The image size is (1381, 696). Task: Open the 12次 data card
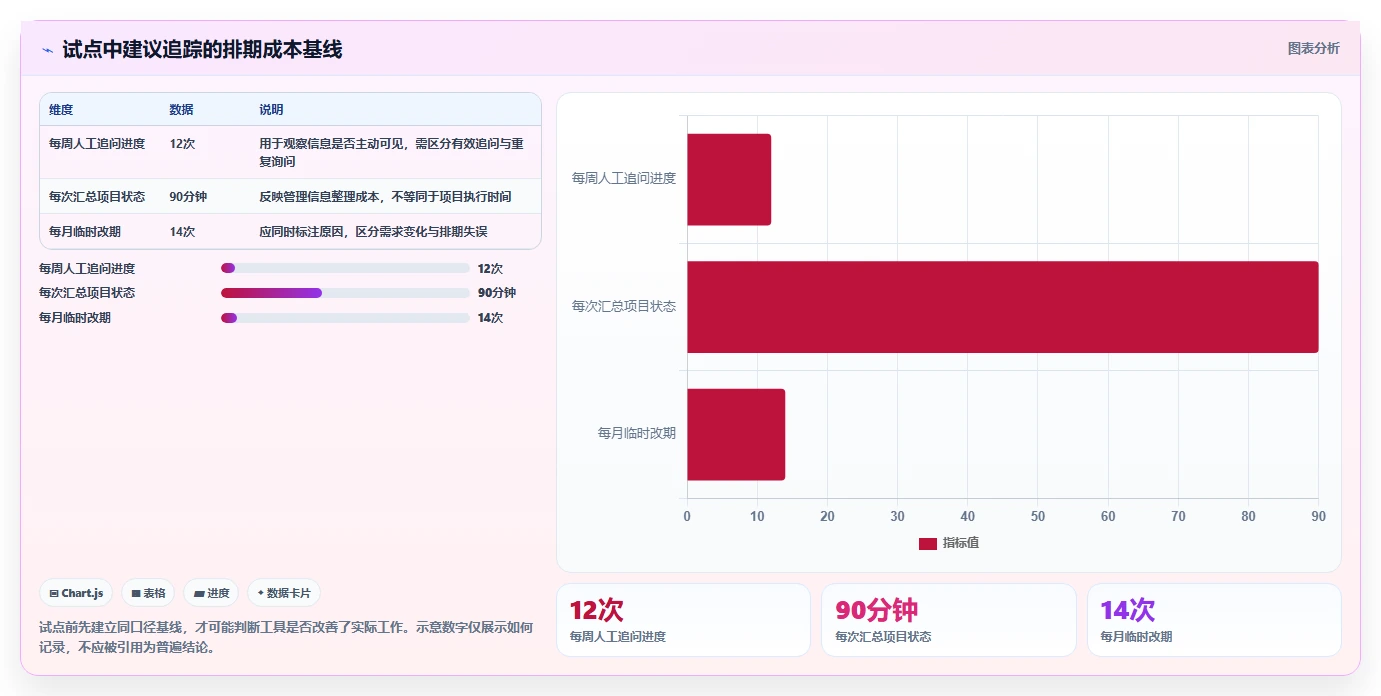tap(683, 620)
